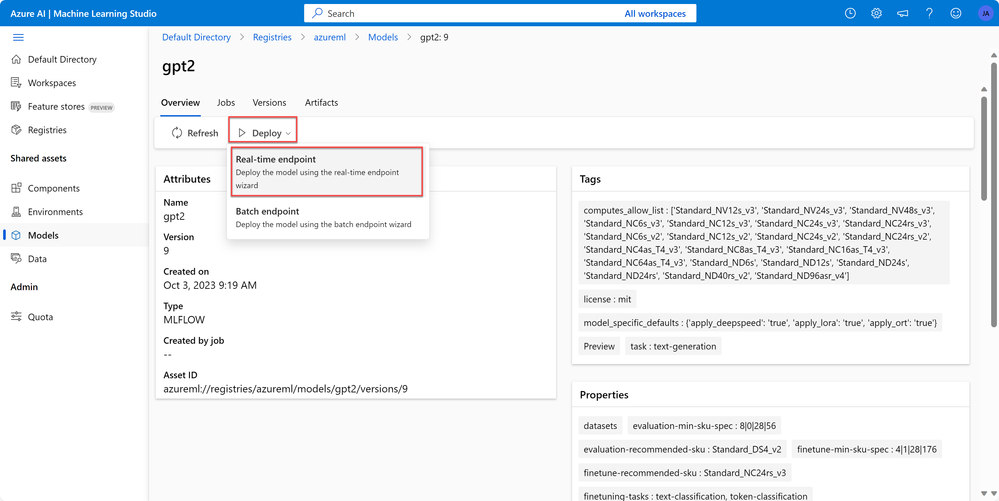Click the search magnifier icon
The width and height of the screenshot is (999, 501).
point(317,13)
